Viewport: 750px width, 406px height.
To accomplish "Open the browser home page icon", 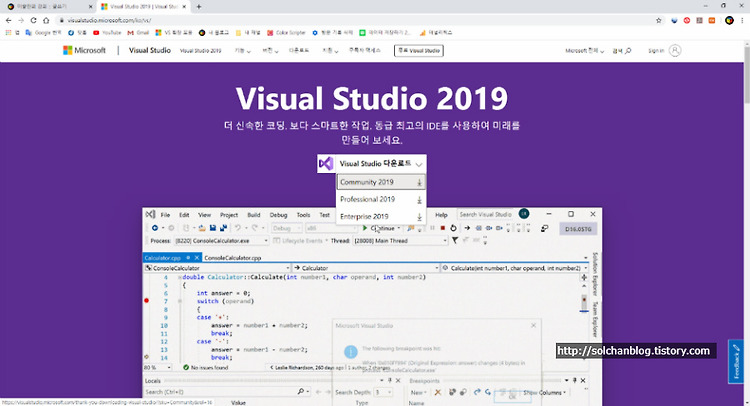I will (46, 20).
